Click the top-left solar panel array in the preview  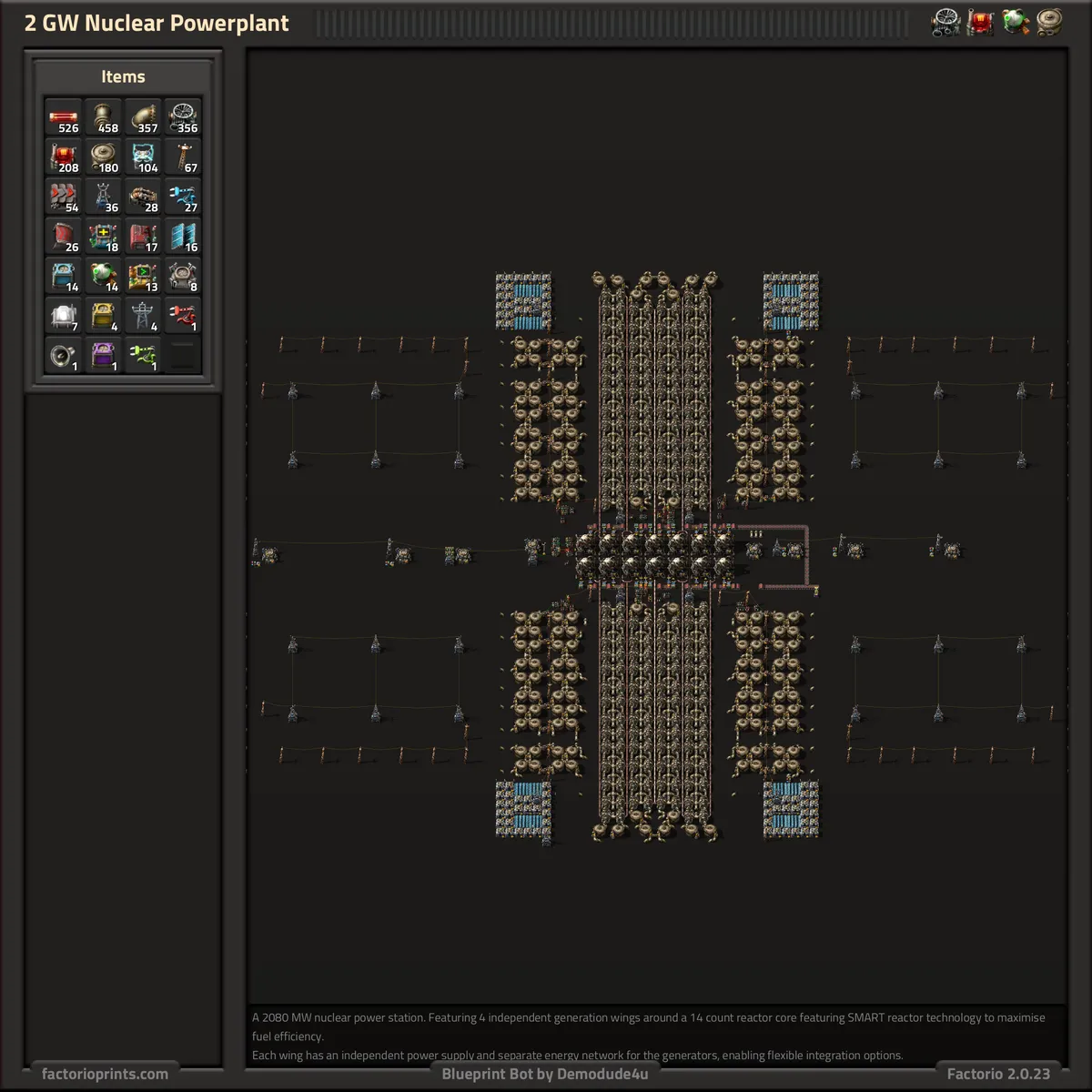pos(523,301)
